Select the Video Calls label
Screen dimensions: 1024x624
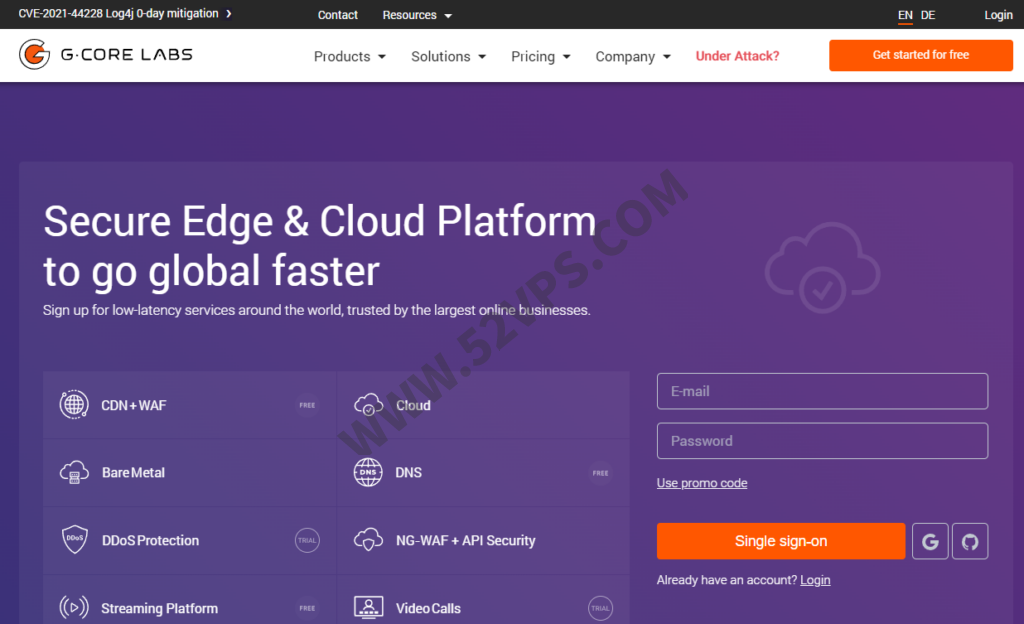[x=428, y=608]
